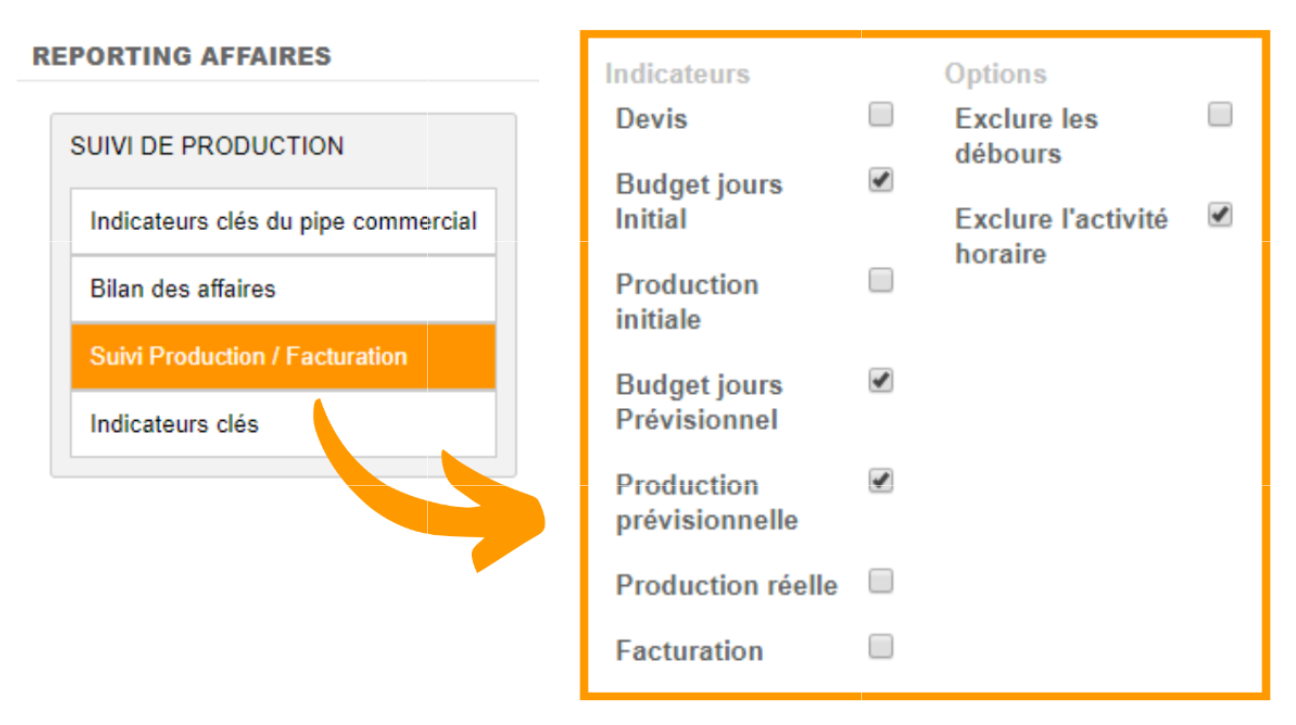Enable Exclure les débours option

(1219, 115)
